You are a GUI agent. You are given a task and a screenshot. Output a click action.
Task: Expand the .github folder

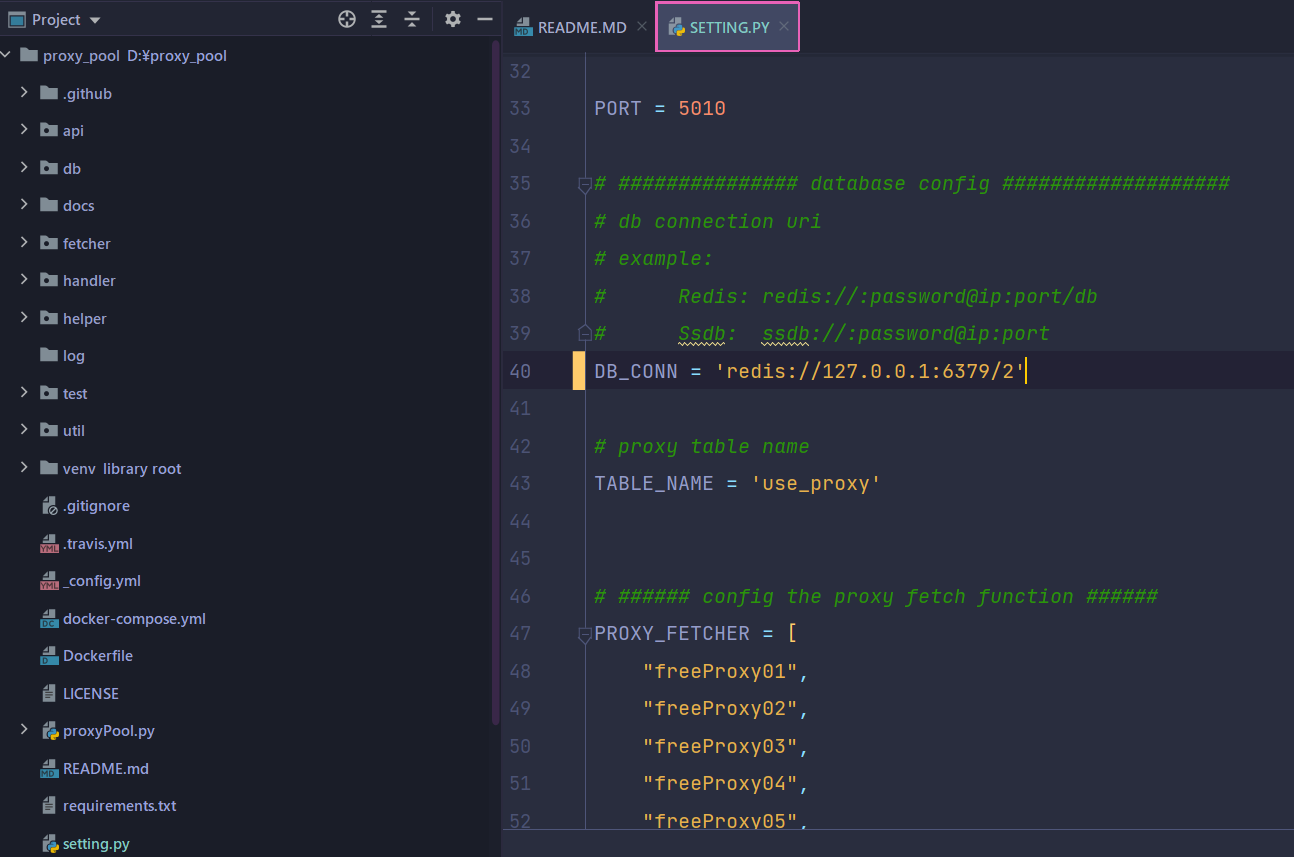(x=24, y=93)
